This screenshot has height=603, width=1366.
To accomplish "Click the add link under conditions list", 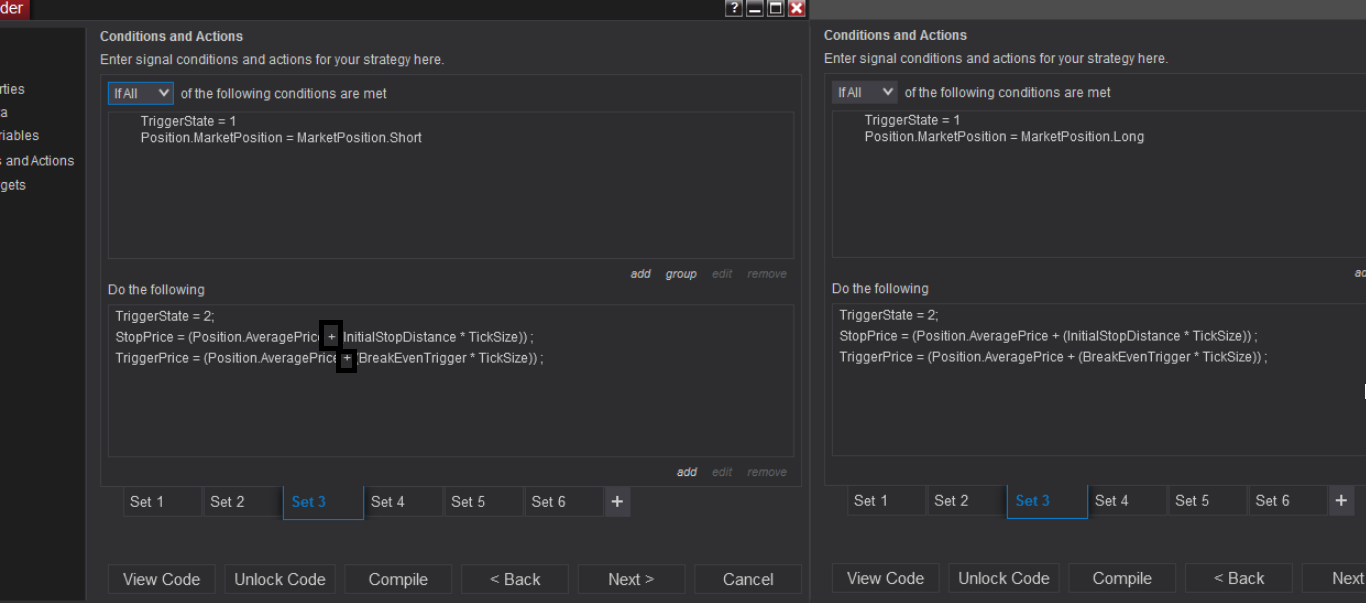I will coord(640,274).
